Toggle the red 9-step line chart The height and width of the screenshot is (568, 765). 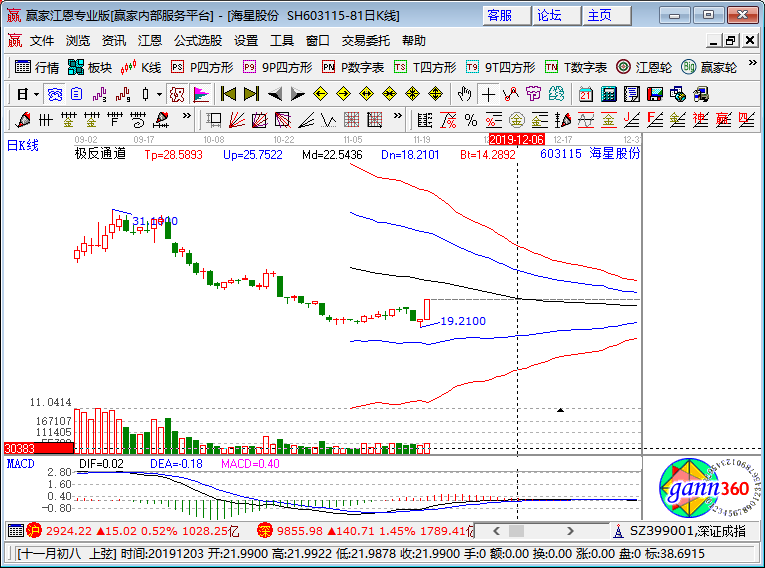click(x=123, y=94)
